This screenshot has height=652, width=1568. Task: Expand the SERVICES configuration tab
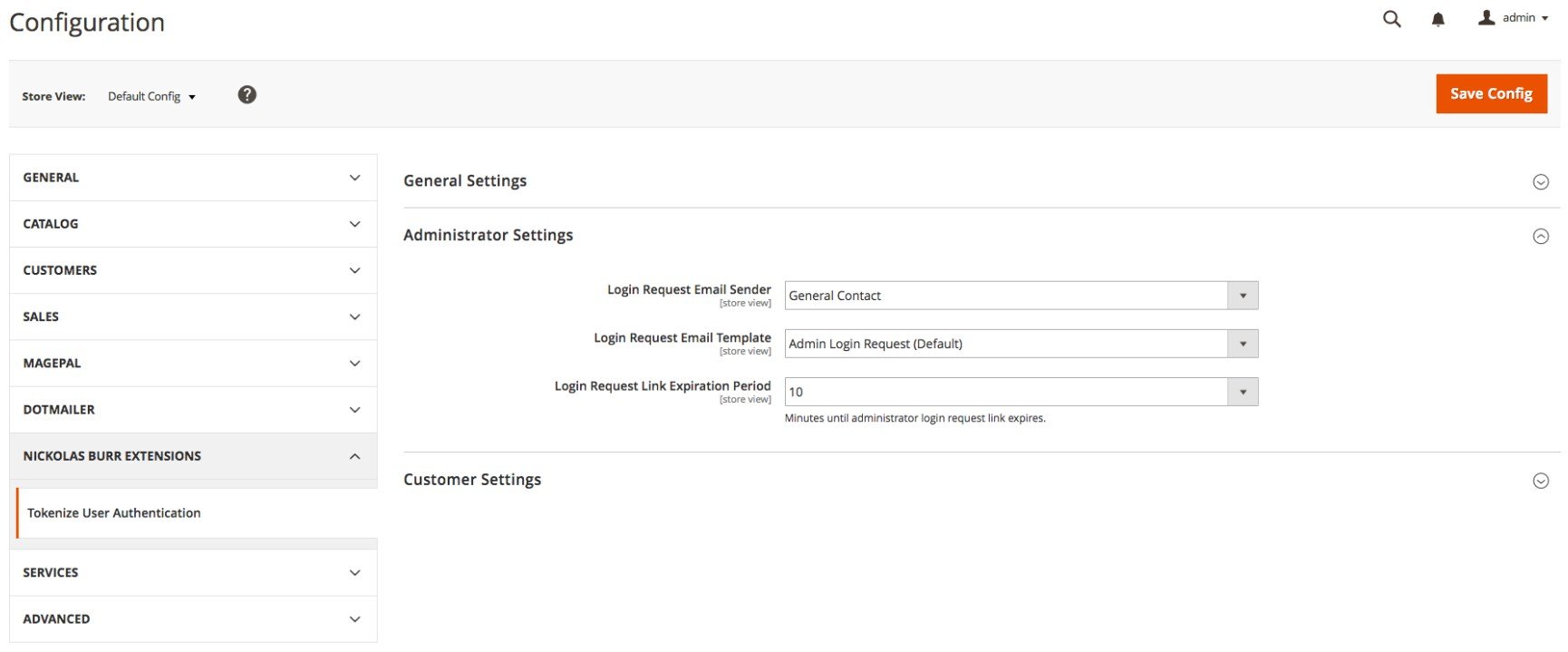click(x=193, y=573)
